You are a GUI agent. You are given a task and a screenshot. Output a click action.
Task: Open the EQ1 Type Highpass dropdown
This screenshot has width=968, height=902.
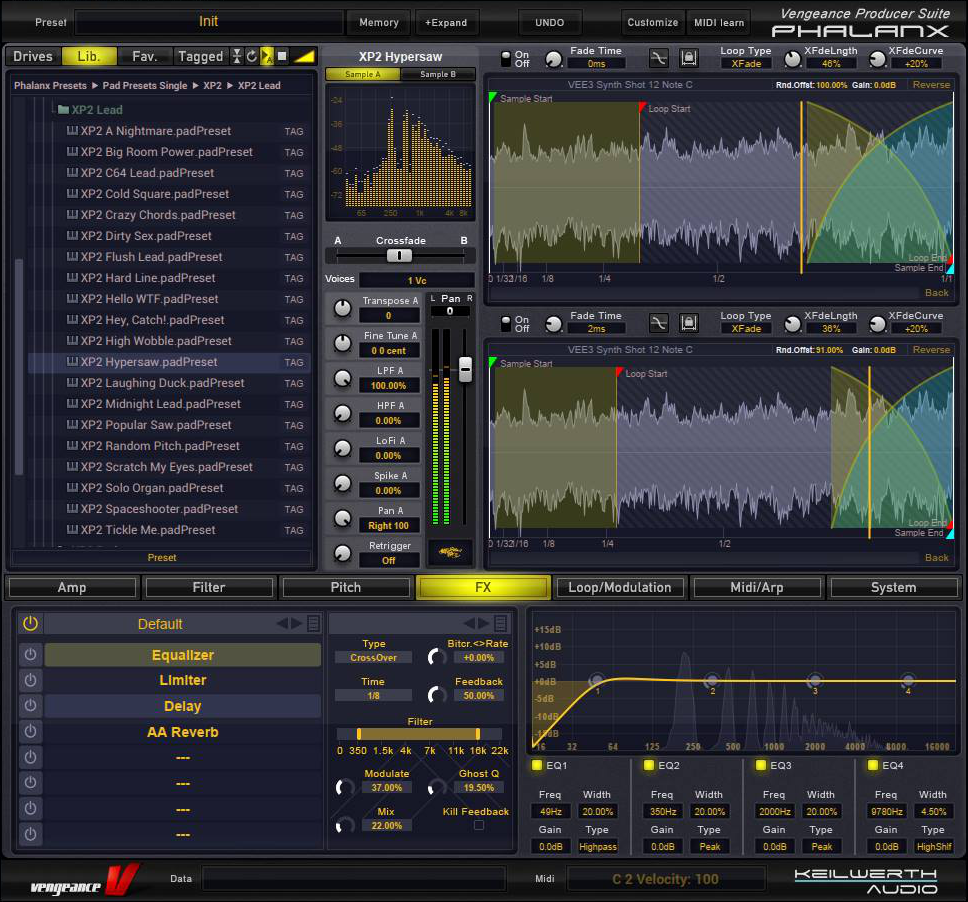(x=597, y=846)
